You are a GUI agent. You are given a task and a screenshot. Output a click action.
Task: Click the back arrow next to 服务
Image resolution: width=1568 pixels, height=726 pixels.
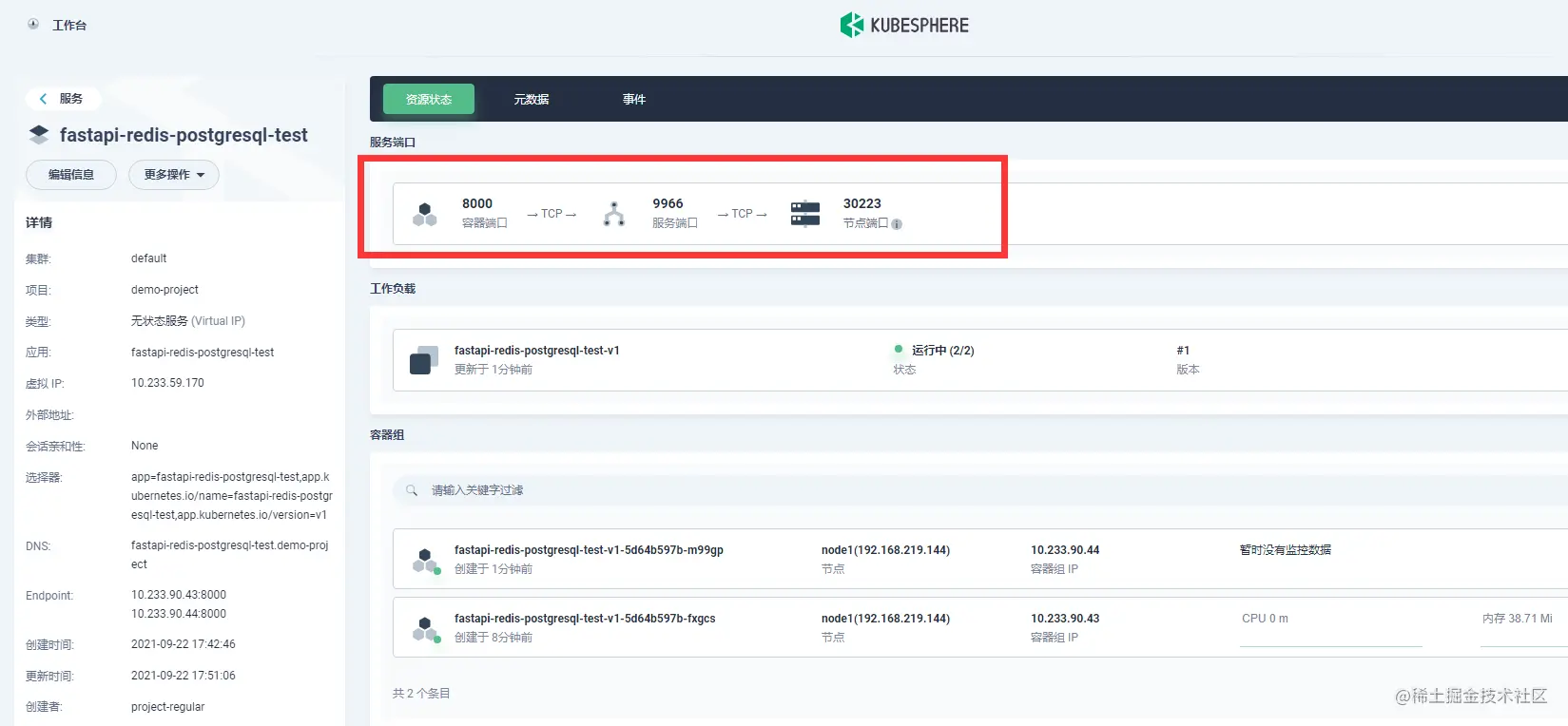pyautogui.click(x=43, y=99)
